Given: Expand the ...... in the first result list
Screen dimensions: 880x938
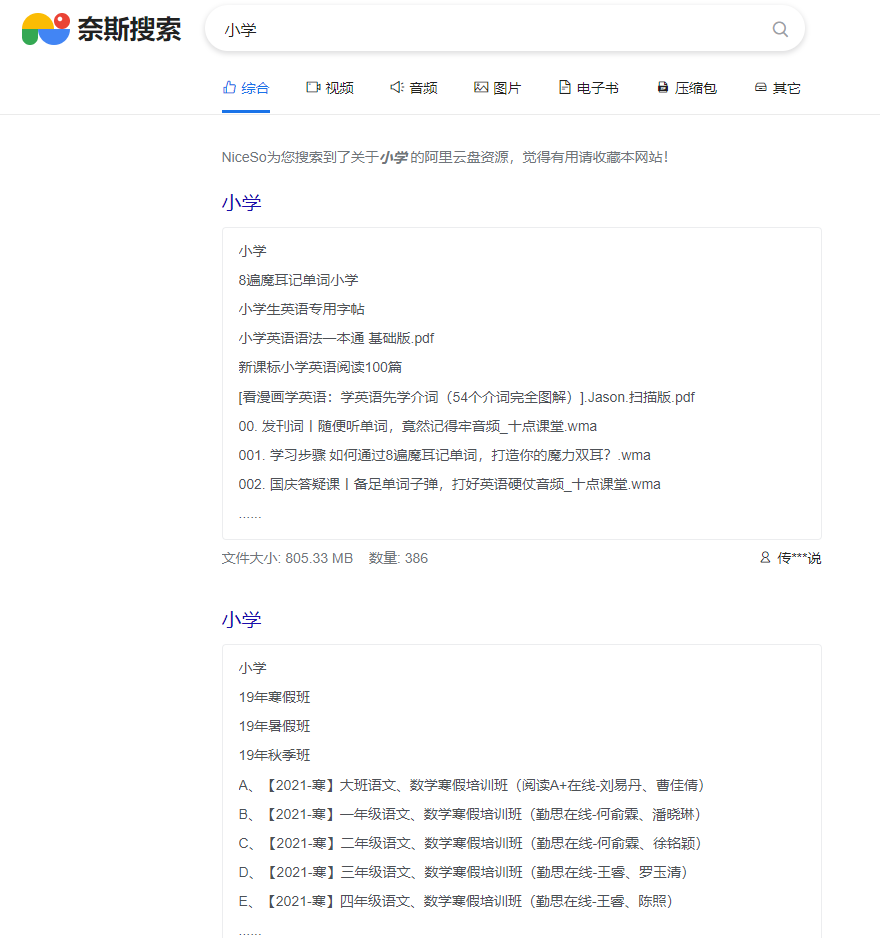Looking at the screenshot, I should click(248, 513).
